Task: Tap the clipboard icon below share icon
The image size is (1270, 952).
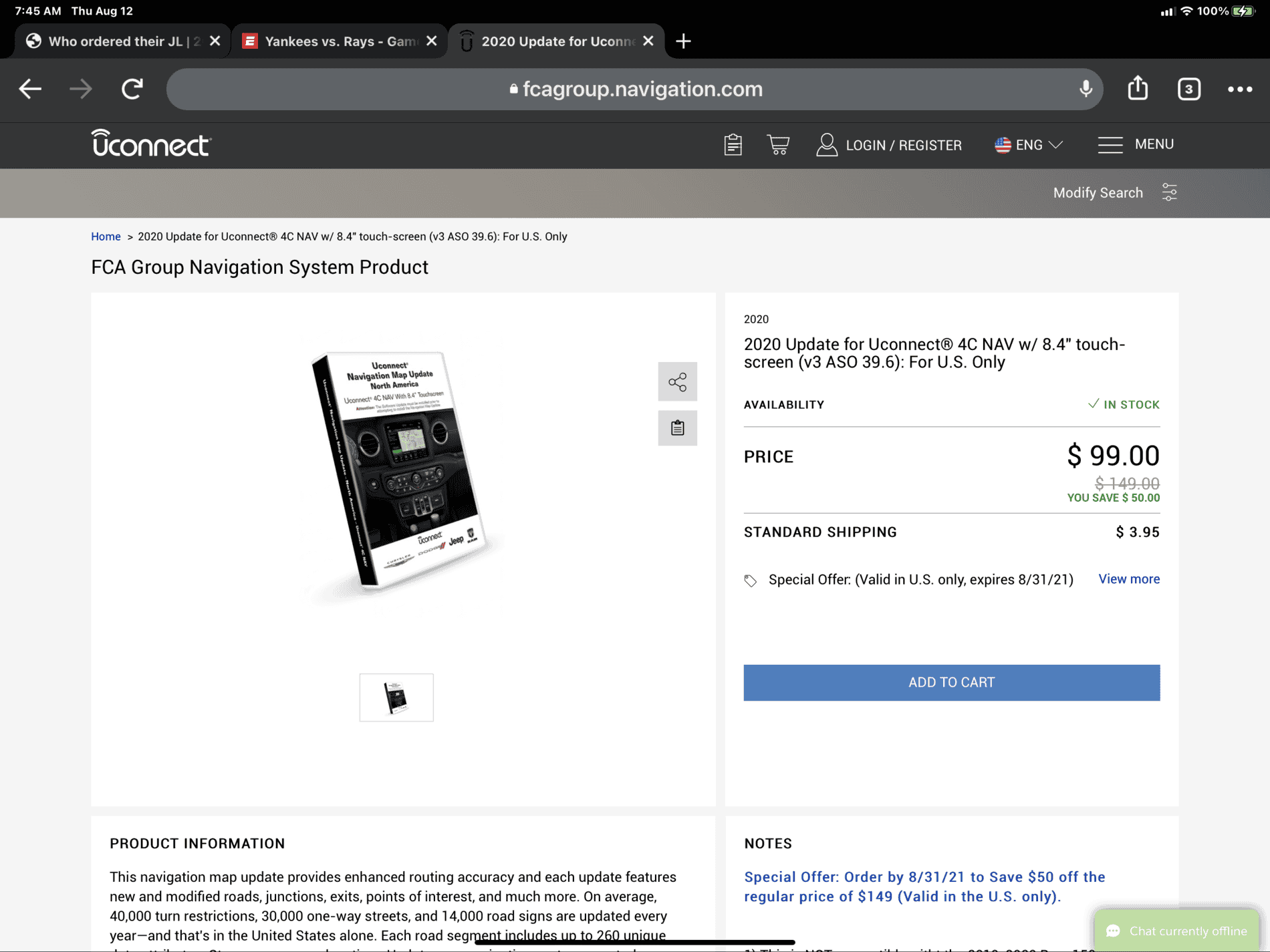Action: tap(677, 428)
